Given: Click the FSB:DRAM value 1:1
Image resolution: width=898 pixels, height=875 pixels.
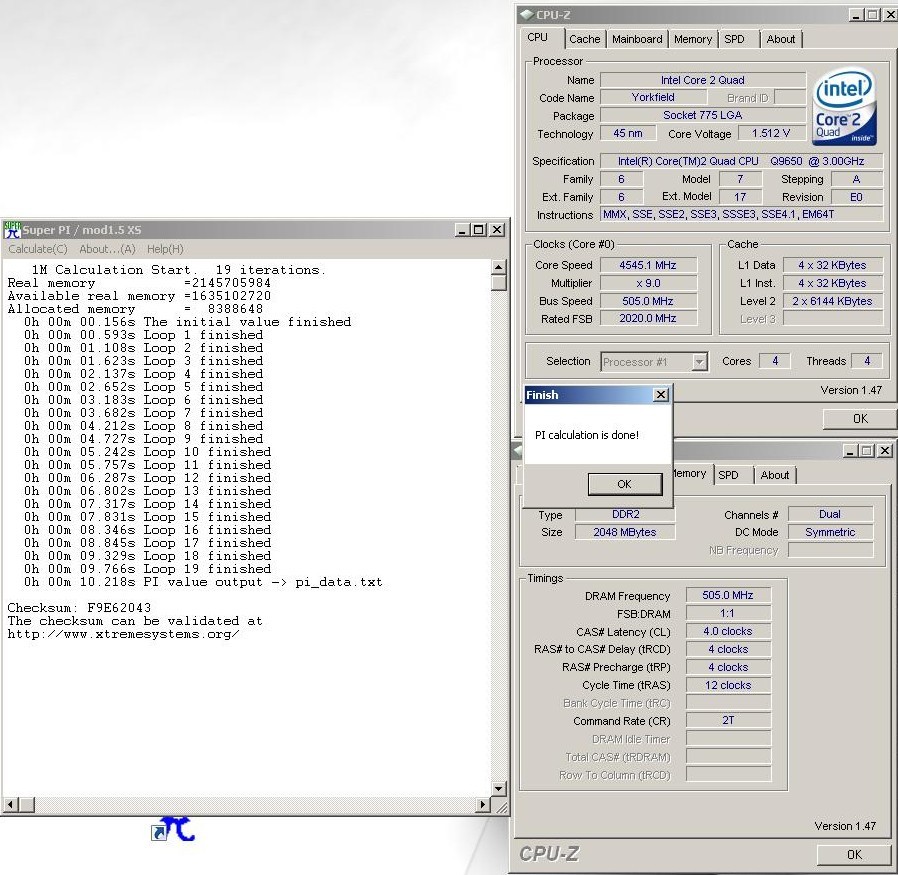Looking at the screenshot, I should [x=728, y=613].
